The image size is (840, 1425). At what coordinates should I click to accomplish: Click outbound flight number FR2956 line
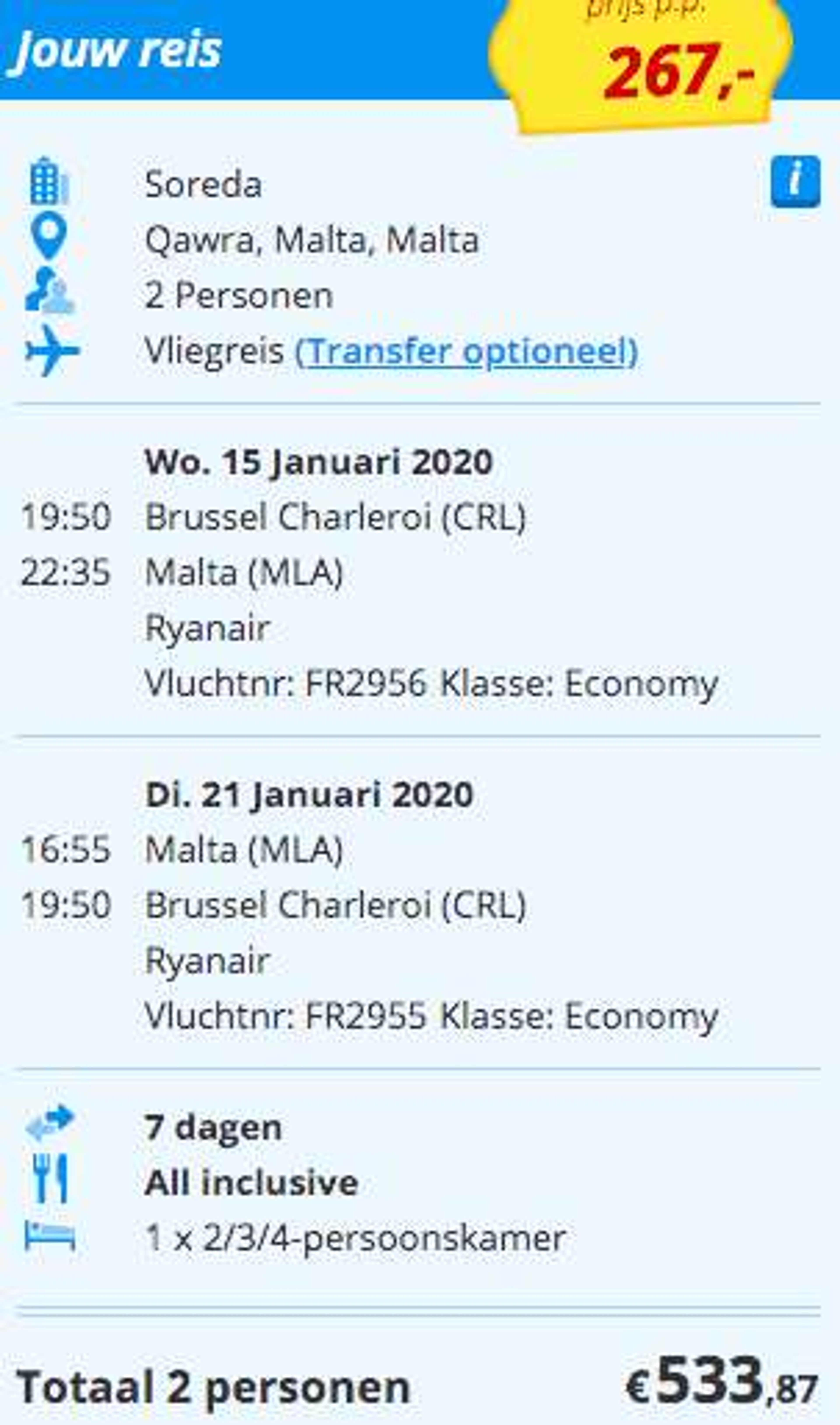click(x=431, y=684)
